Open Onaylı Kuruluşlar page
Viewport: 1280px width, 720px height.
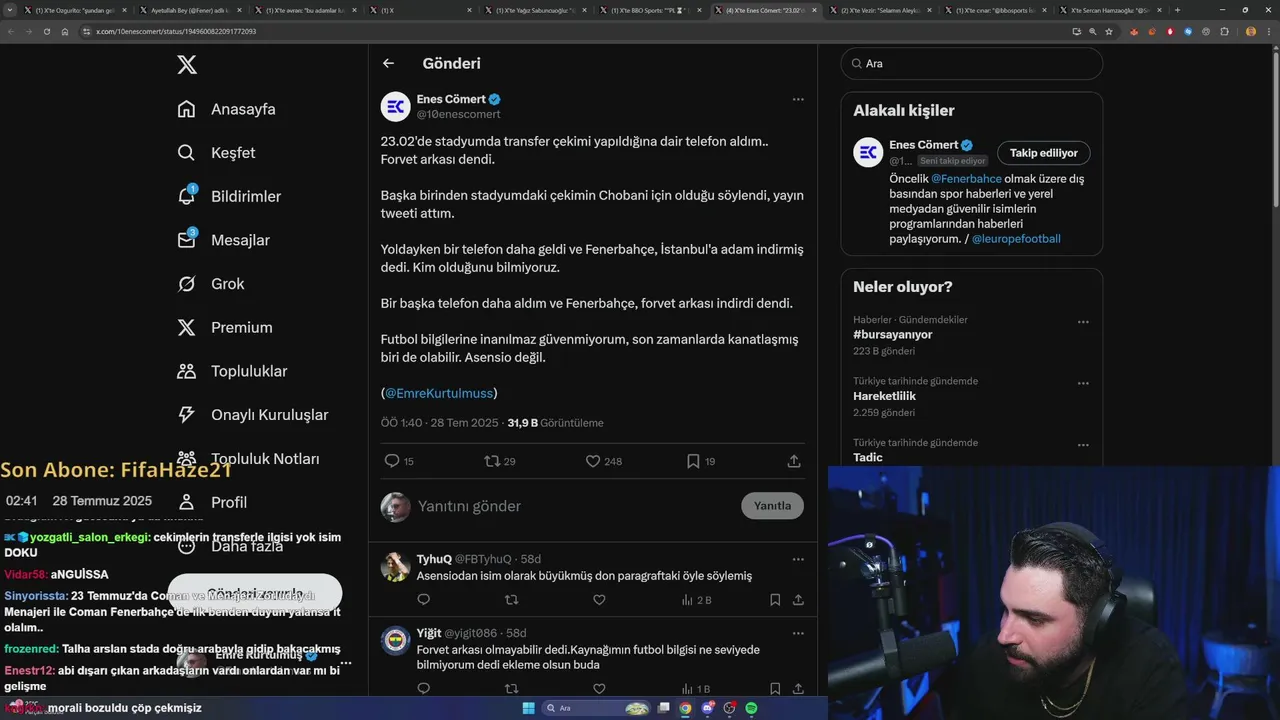[269, 415]
